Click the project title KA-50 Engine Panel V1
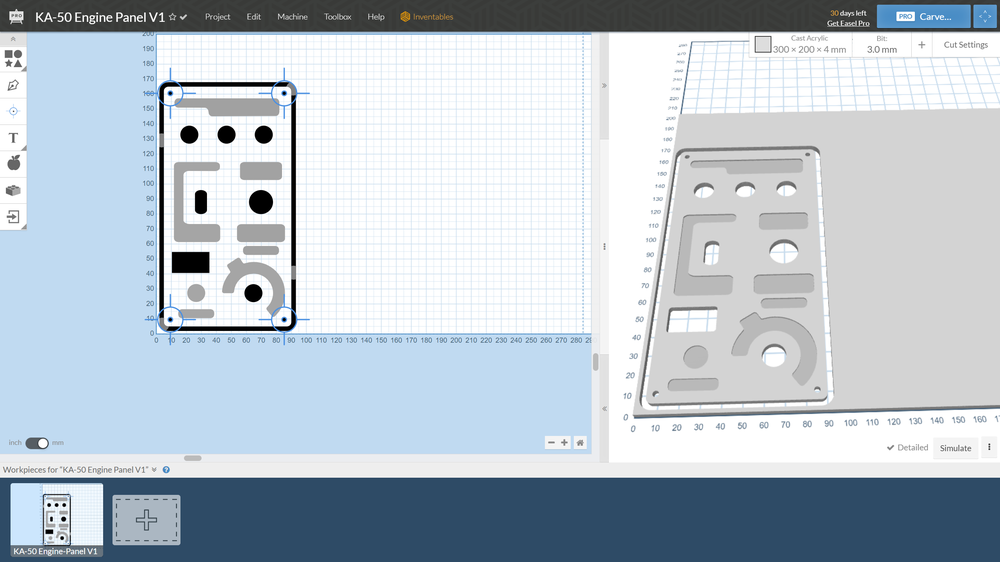 tap(99, 17)
